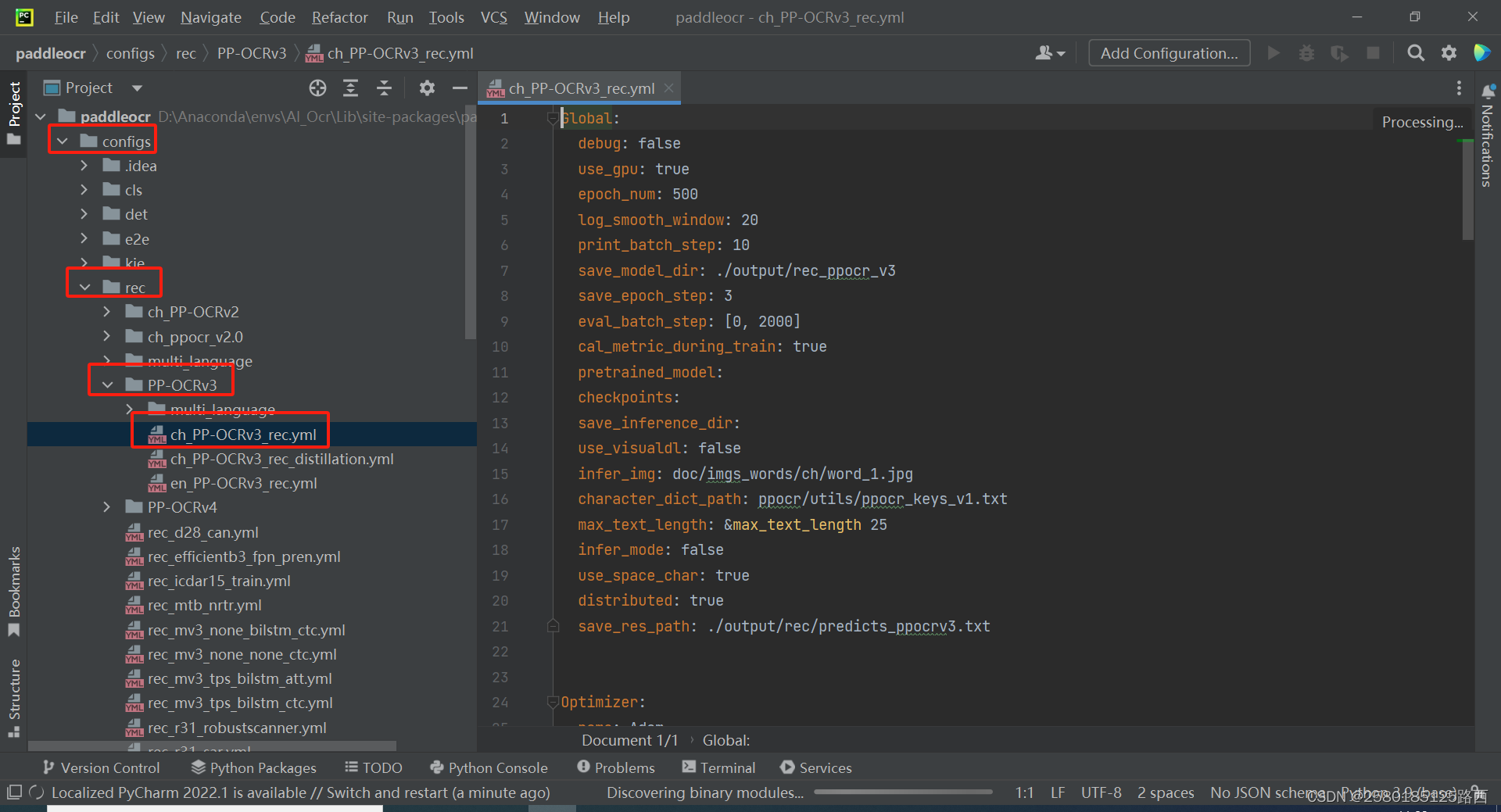Open Version Control tool window
1501x812 pixels.
pyautogui.click(x=102, y=768)
